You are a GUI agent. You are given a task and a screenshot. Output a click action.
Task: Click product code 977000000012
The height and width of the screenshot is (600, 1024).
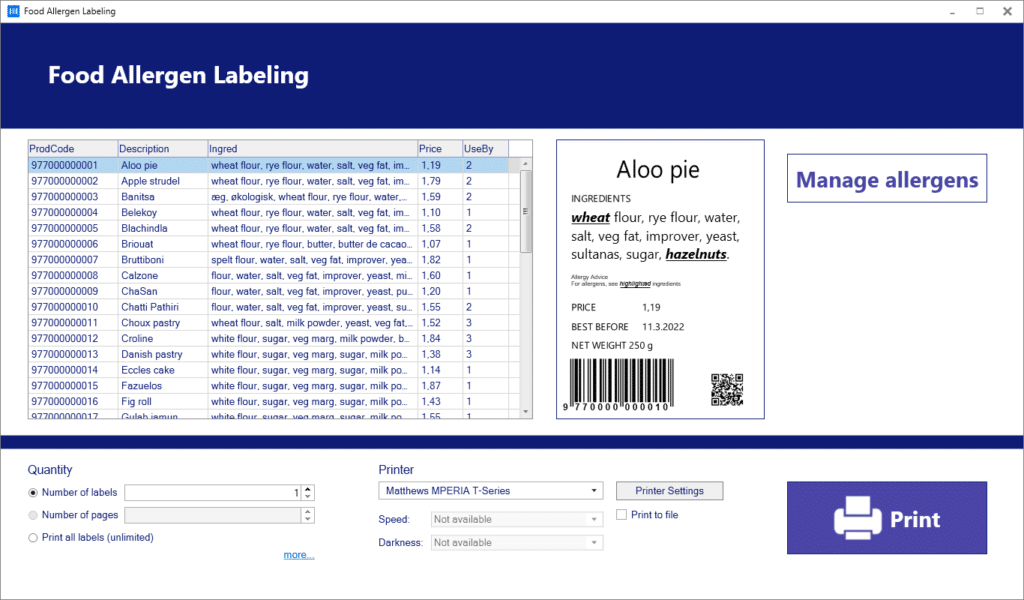pyautogui.click(x=65, y=338)
